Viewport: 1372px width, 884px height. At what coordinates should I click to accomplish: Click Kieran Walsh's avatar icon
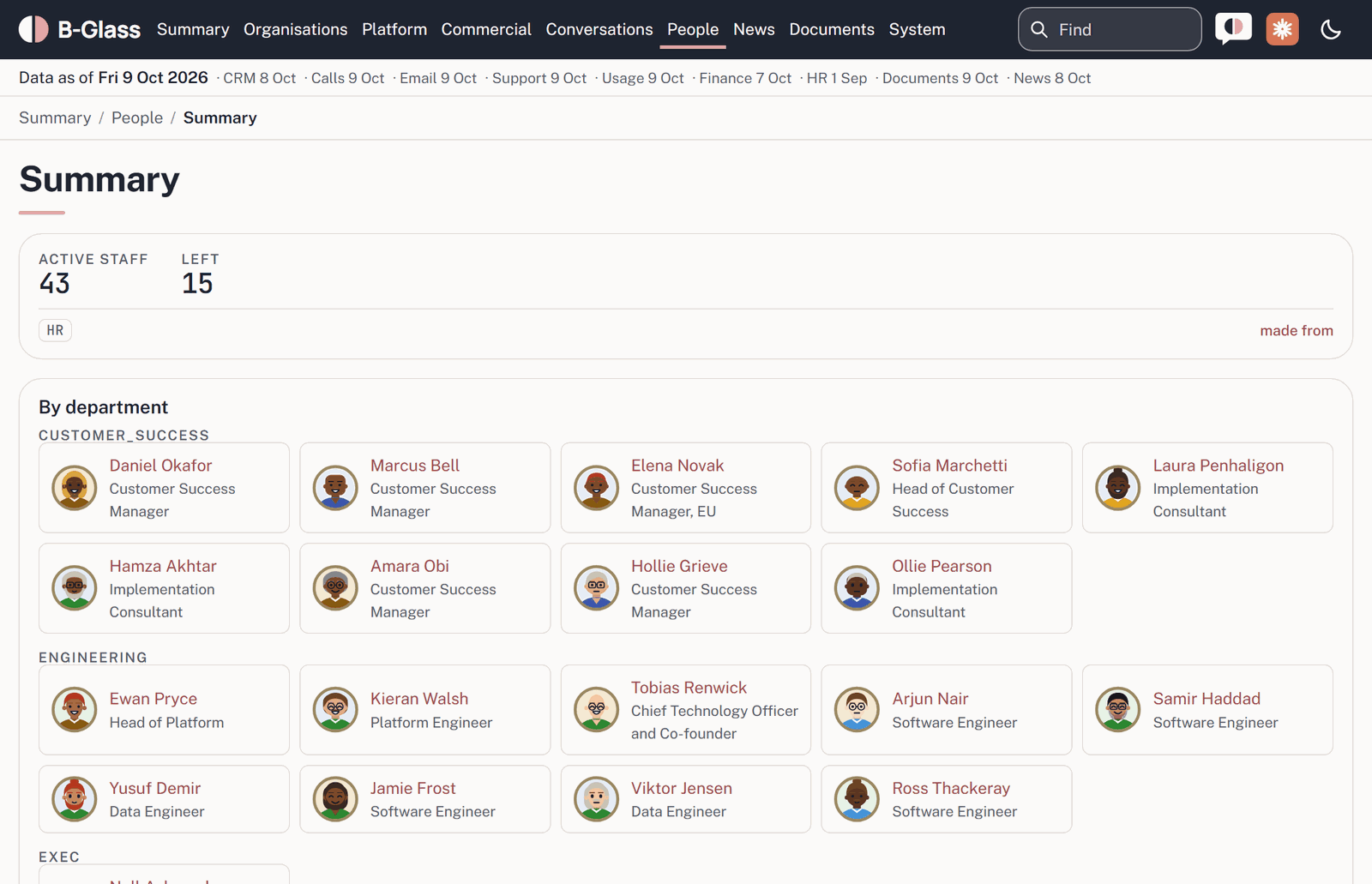pyautogui.click(x=335, y=710)
